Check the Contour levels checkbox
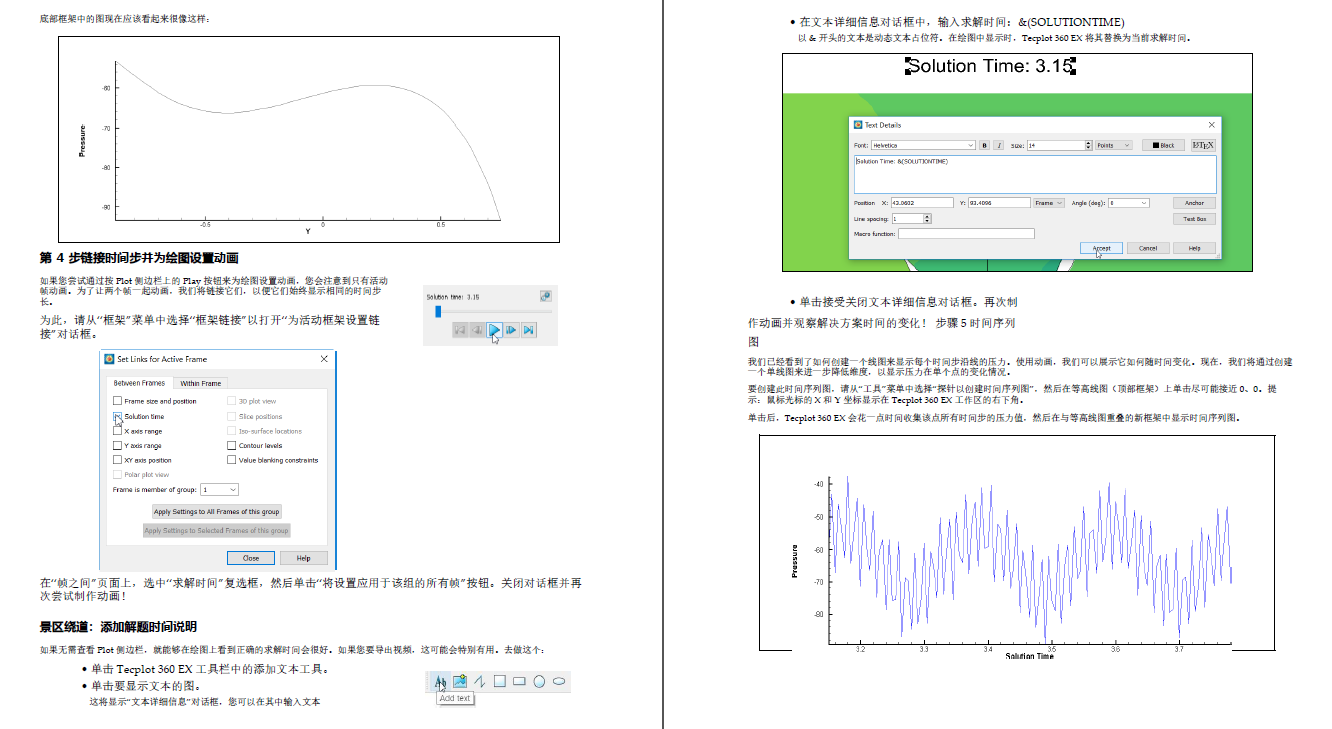This screenshot has width=1332, height=729. [x=231, y=446]
